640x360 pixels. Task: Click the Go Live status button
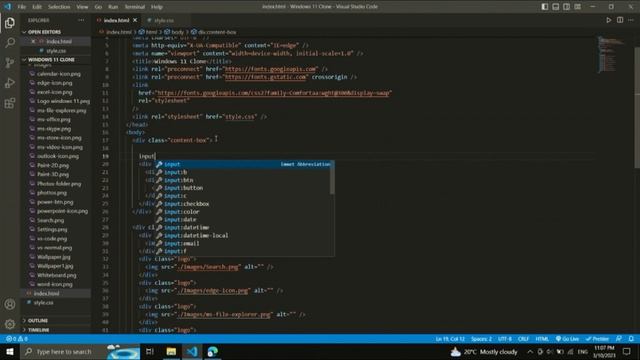coord(567,339)
